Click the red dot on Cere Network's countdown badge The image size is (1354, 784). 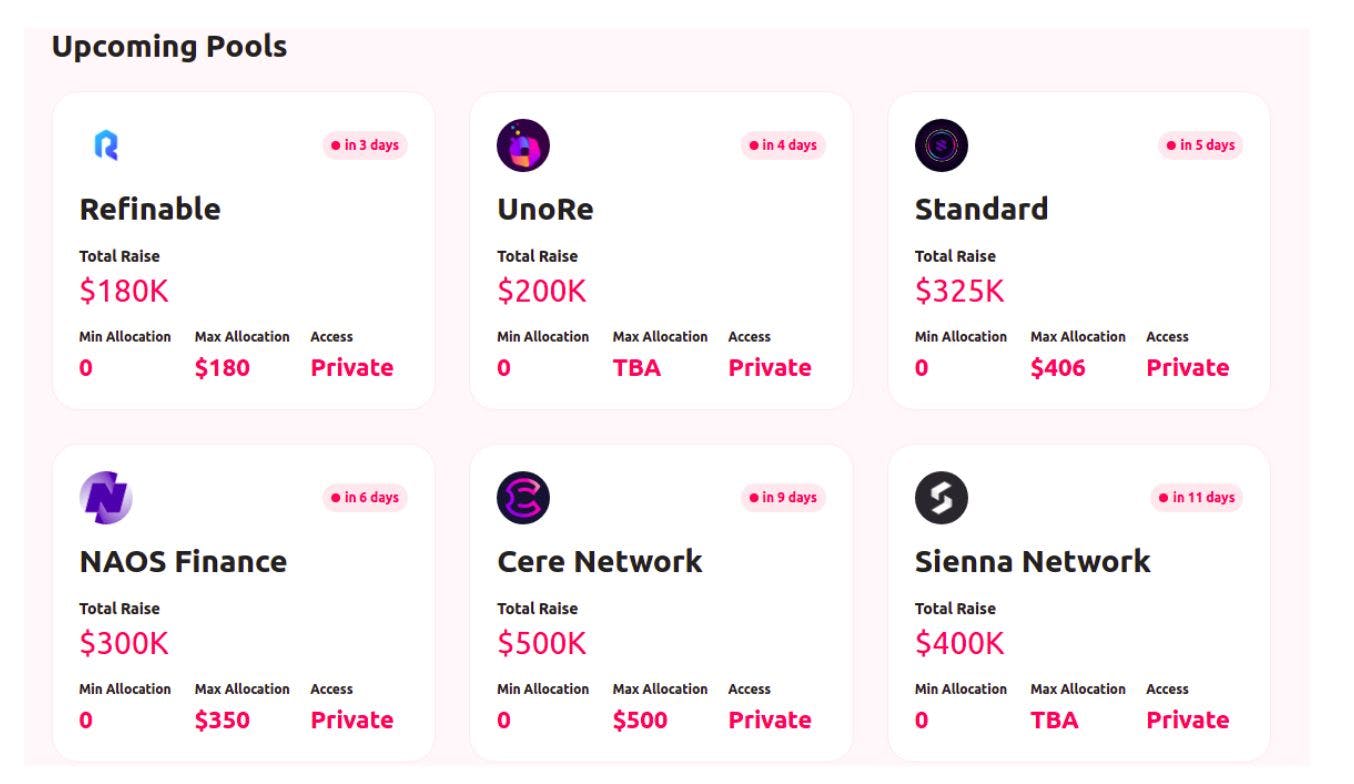click(752, 497)
